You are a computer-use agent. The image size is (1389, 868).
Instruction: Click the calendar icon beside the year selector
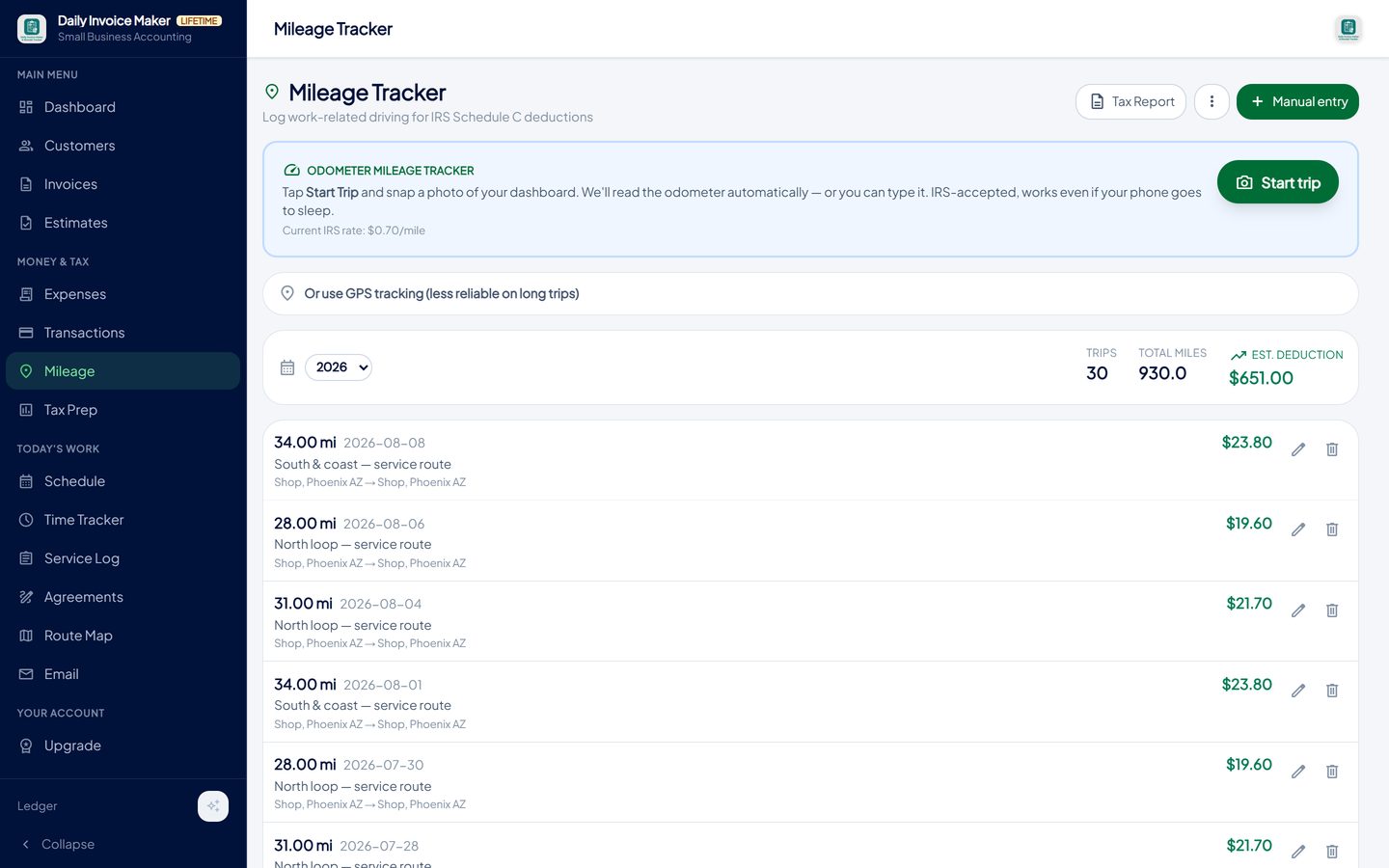point(287,367)
